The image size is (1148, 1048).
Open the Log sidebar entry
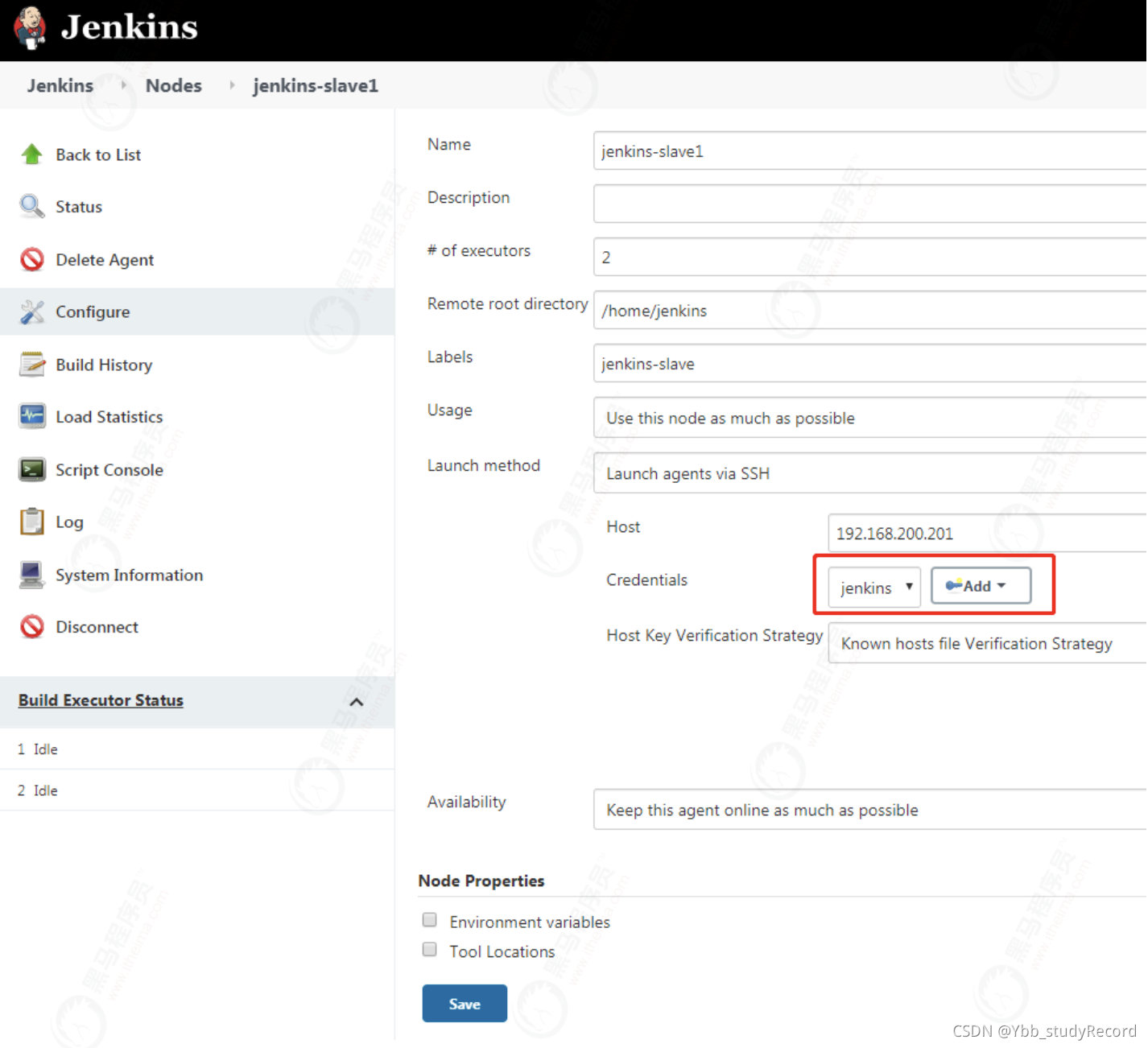tap(69, 522)
